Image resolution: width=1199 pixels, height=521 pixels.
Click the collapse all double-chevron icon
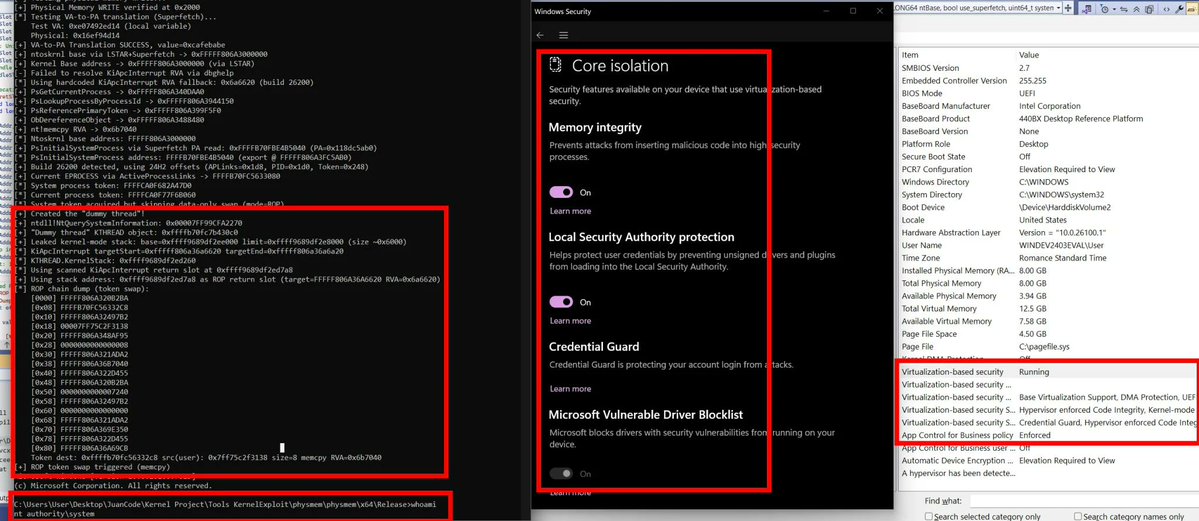click(1136, 9)
